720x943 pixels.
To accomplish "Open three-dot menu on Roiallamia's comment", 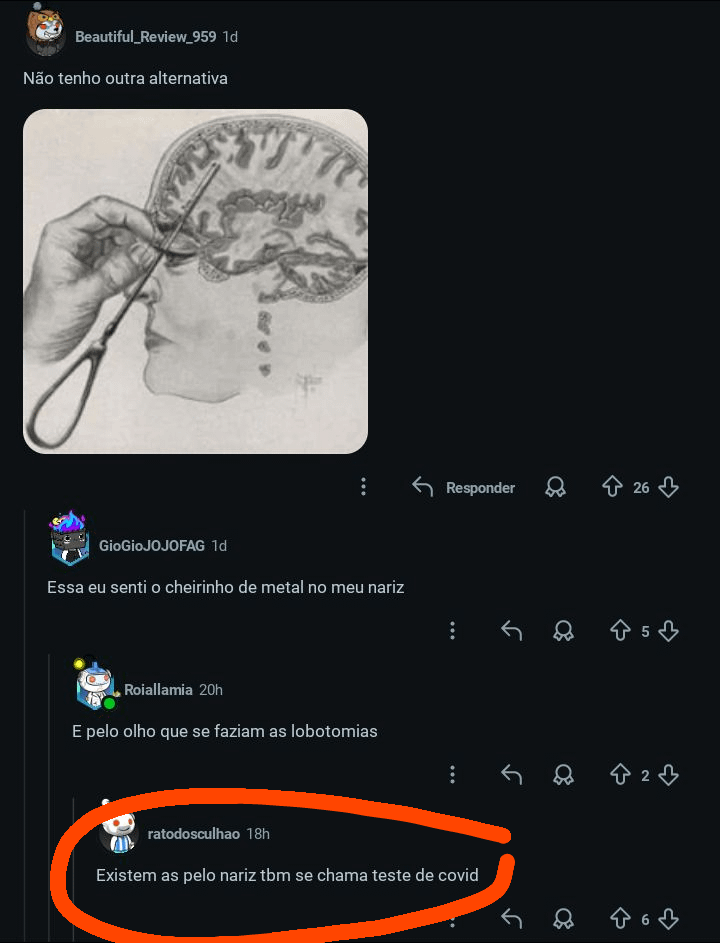I will (452, 775).
